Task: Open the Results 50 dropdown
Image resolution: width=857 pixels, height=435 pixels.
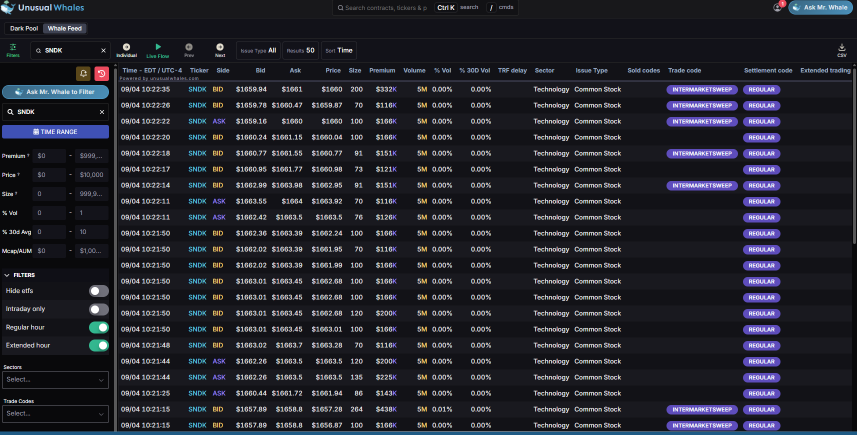Action: [x=301, y=50]
